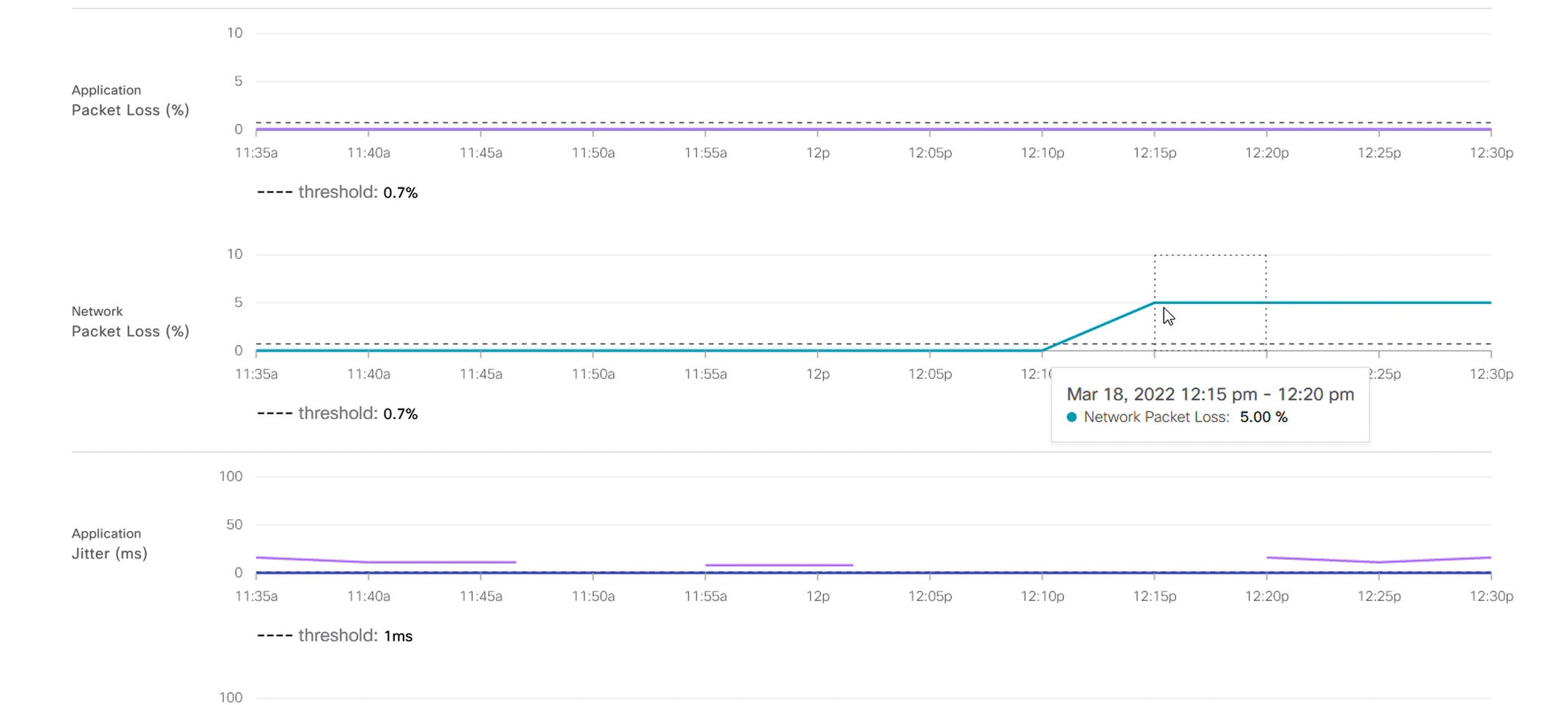
Task: Click the jitter line segment near 11:55a
Action: pyautogui.click(x=778, y=565)
